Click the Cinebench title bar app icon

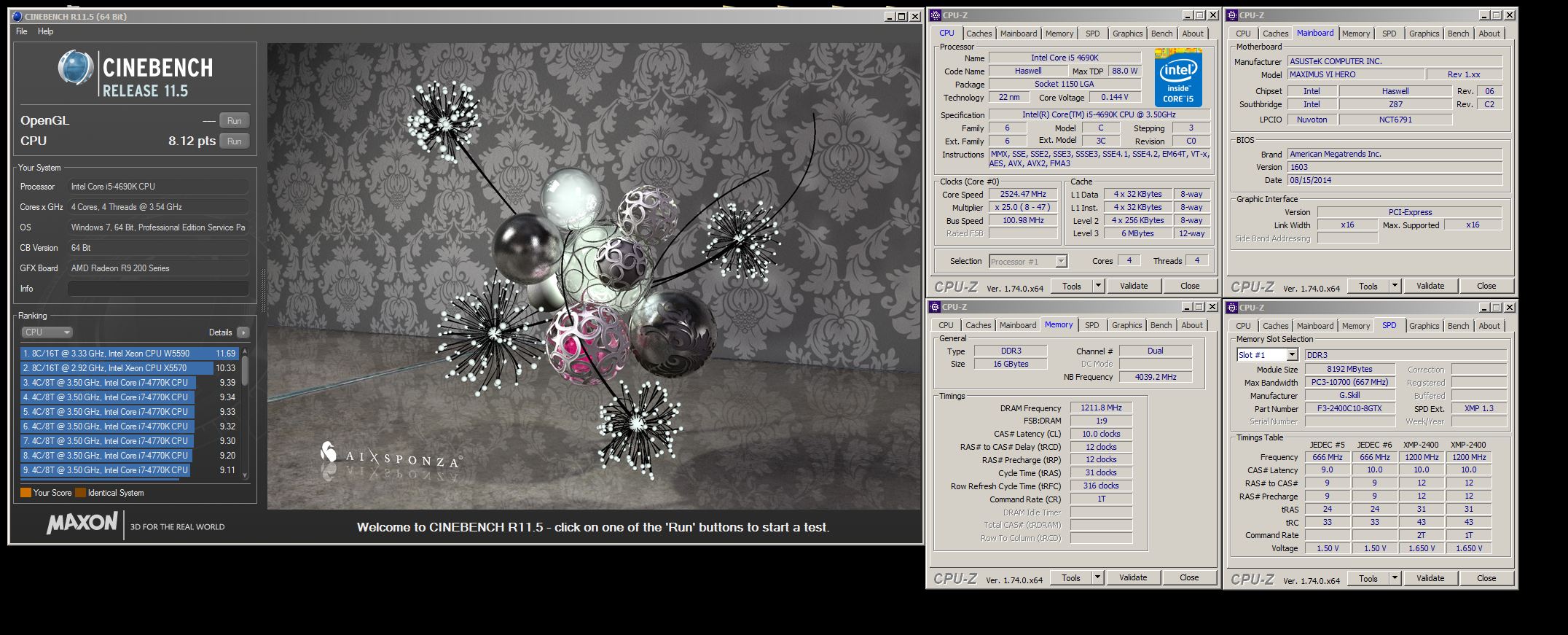(17, 17)
